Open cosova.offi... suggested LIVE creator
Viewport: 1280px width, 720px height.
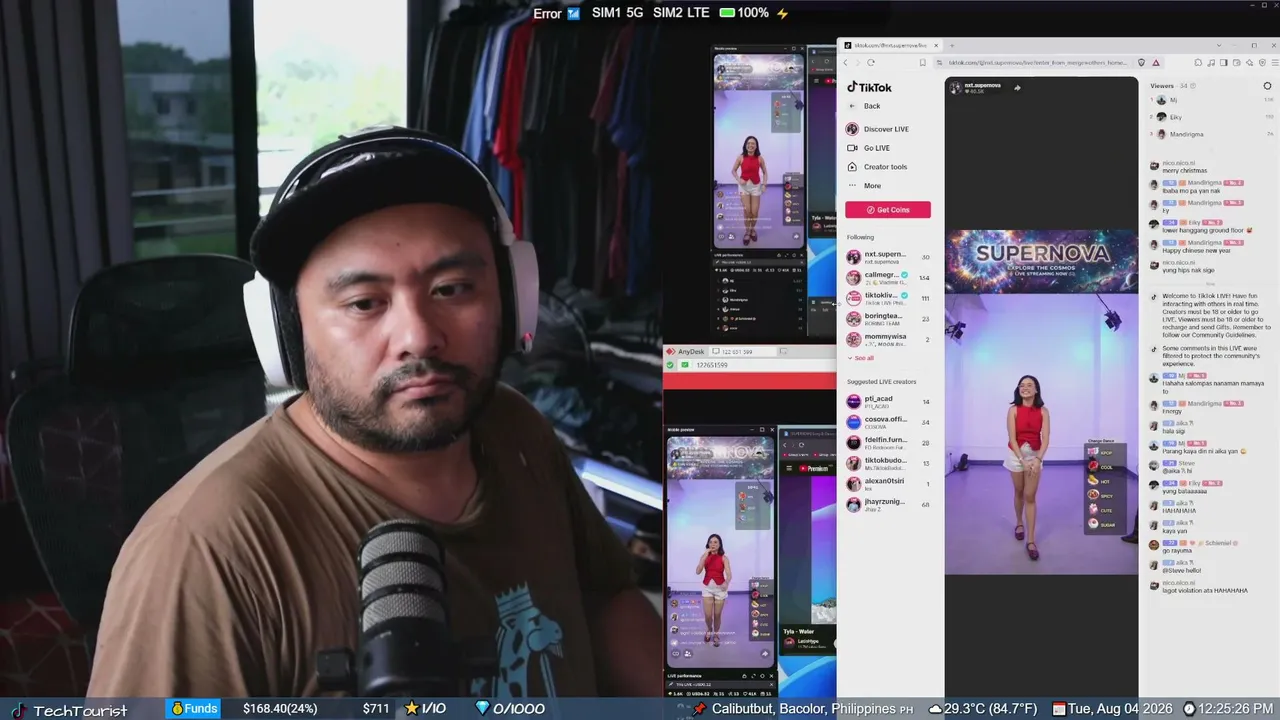(x=888, y=422)
